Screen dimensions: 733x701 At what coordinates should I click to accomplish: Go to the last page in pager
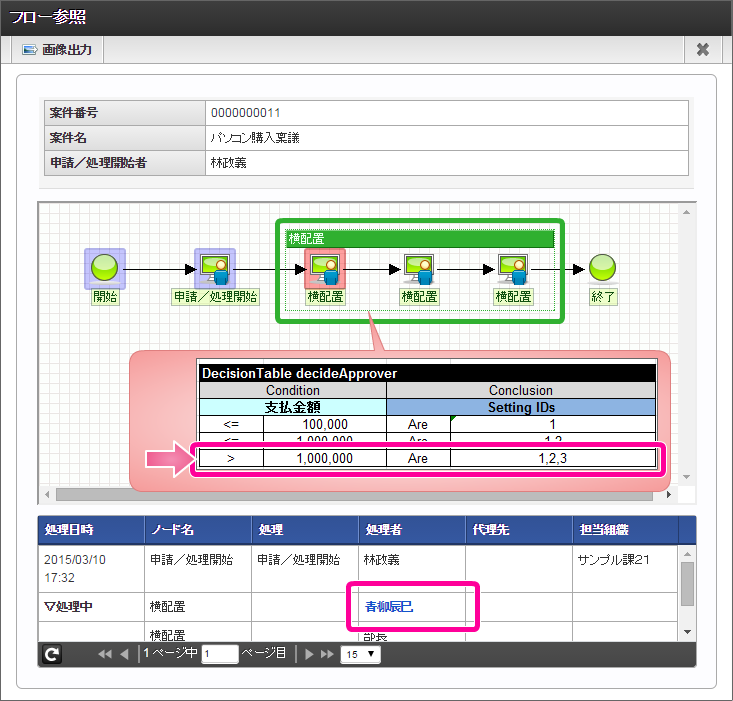[x=327, y=654]
